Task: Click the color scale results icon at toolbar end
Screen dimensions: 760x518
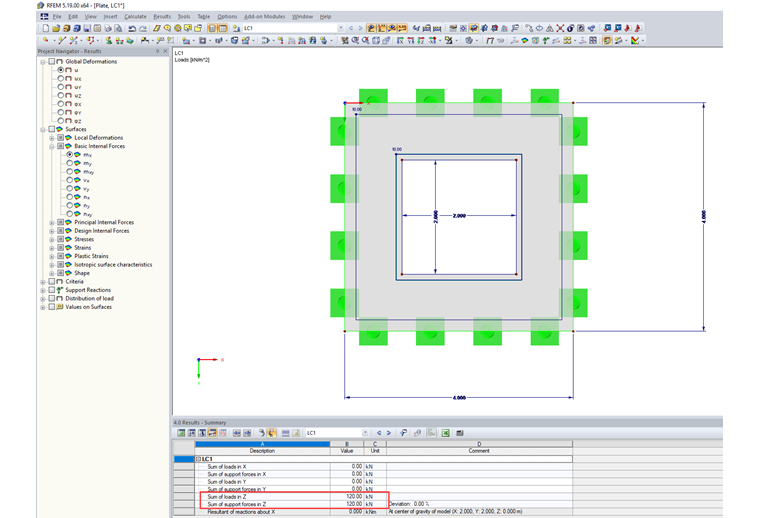Action: [x=635, y=40]
